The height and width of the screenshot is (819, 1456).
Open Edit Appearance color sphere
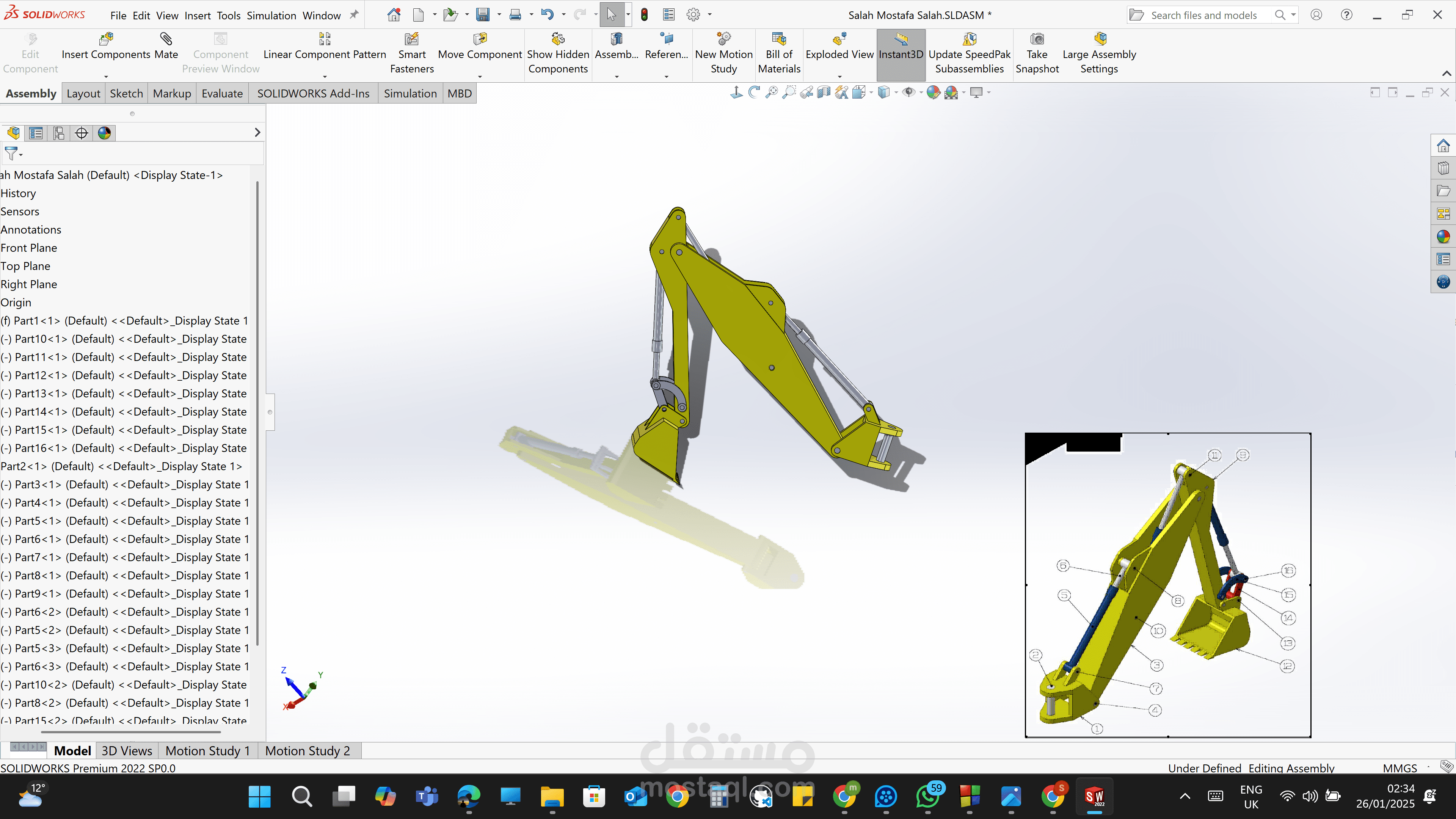tap(933, 92)
